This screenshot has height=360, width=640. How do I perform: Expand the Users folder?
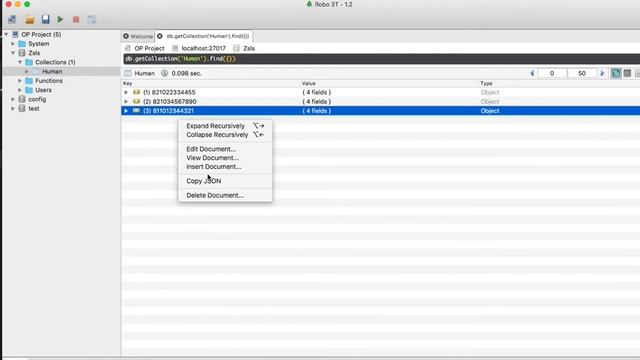coord(20,90)
